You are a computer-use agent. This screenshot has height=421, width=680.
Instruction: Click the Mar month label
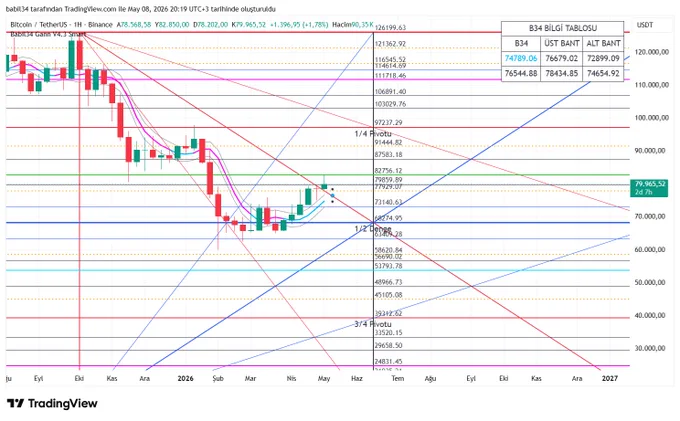250,379
